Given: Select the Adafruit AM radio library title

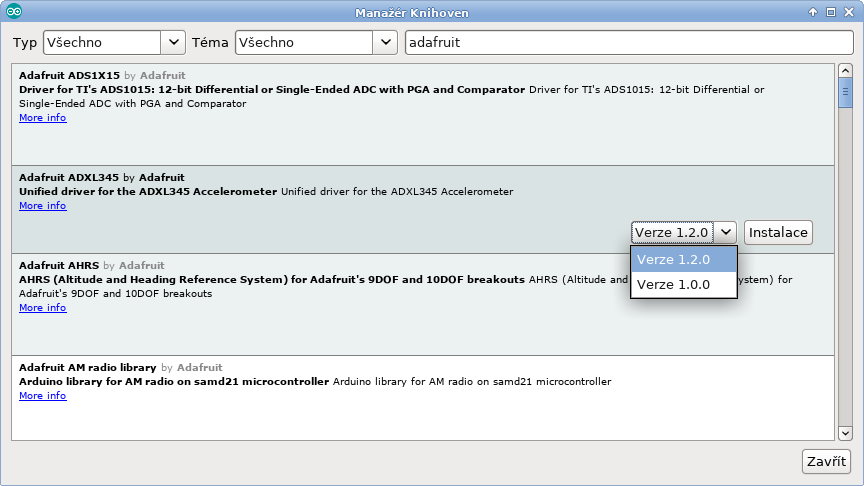Looking at the screenshot, I should click(x=88, y=368).
